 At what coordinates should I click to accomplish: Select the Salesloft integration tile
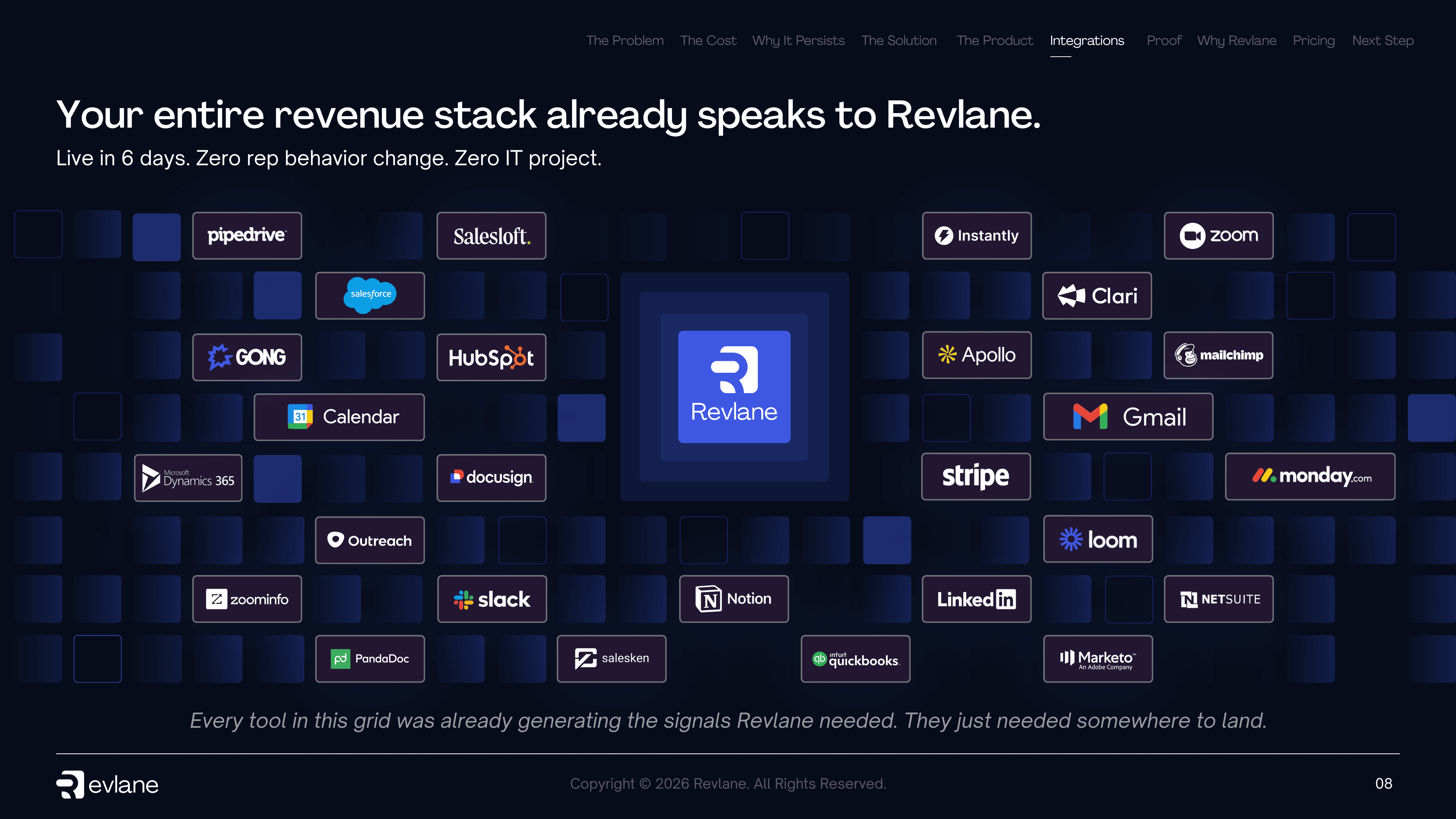491,236
